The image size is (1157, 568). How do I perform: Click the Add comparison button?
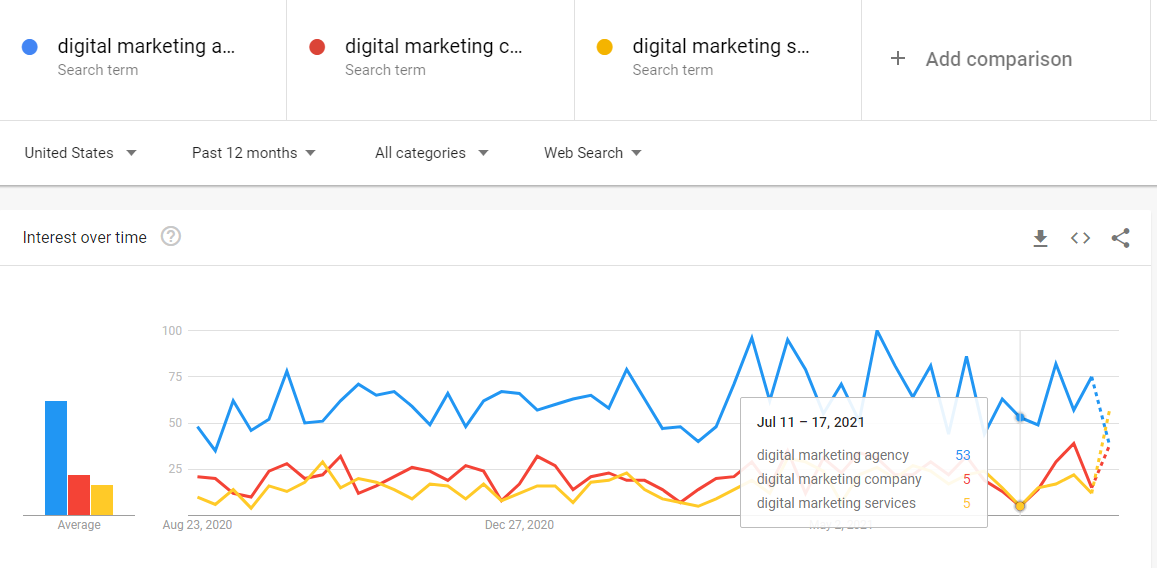(981, 59)
